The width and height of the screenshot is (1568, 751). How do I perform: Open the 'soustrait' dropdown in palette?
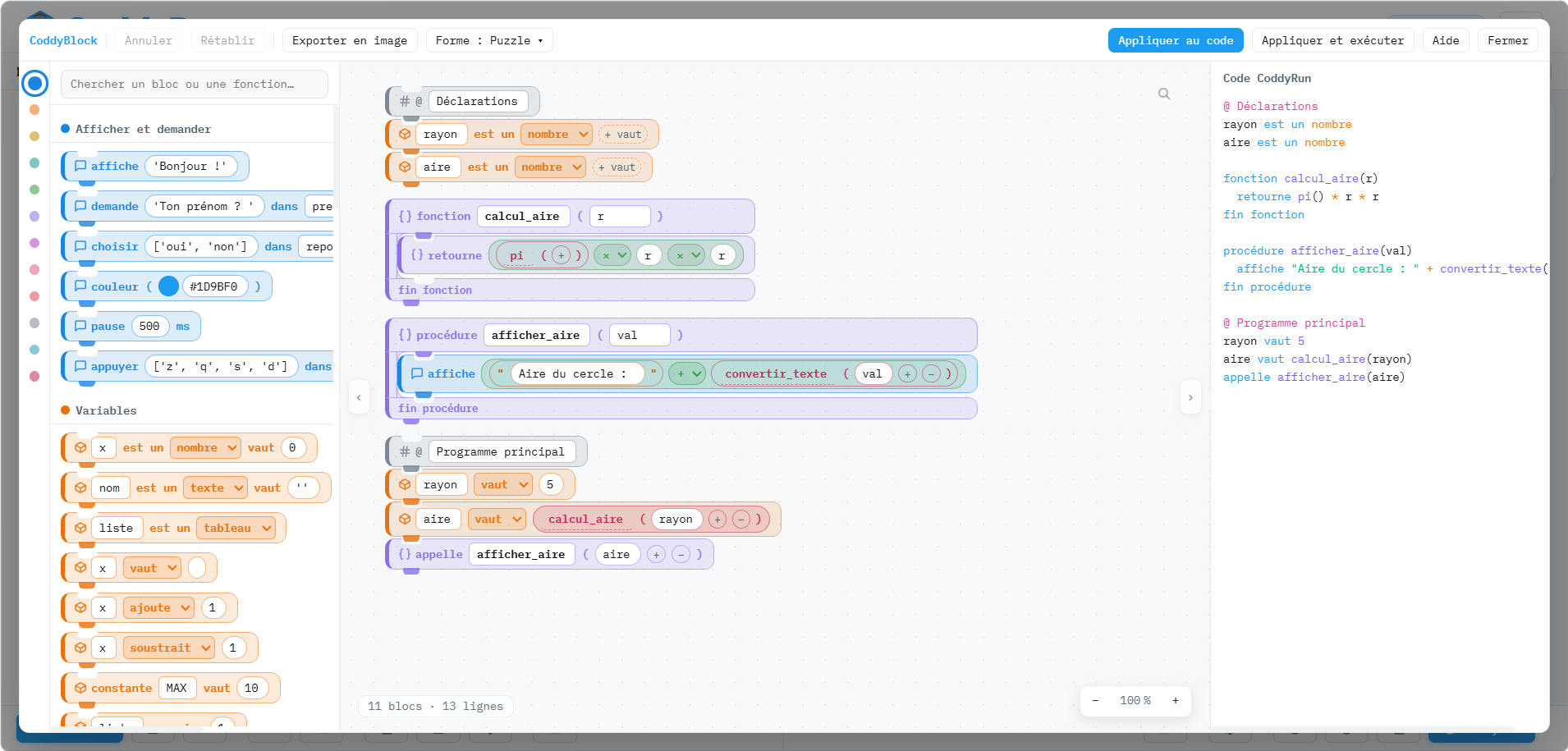tap(169, 648)
